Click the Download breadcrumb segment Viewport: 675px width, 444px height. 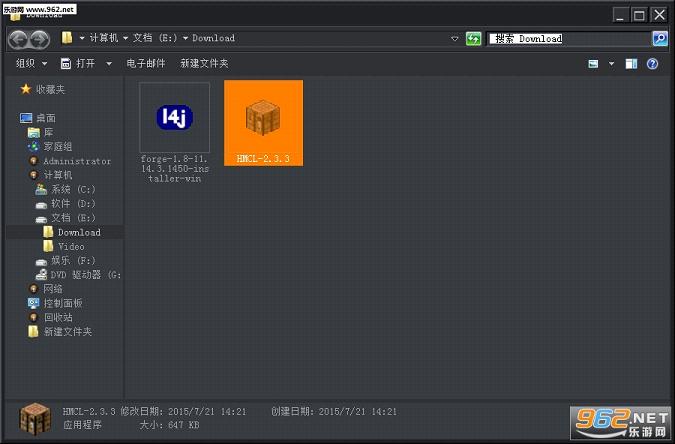coord(214,38)
